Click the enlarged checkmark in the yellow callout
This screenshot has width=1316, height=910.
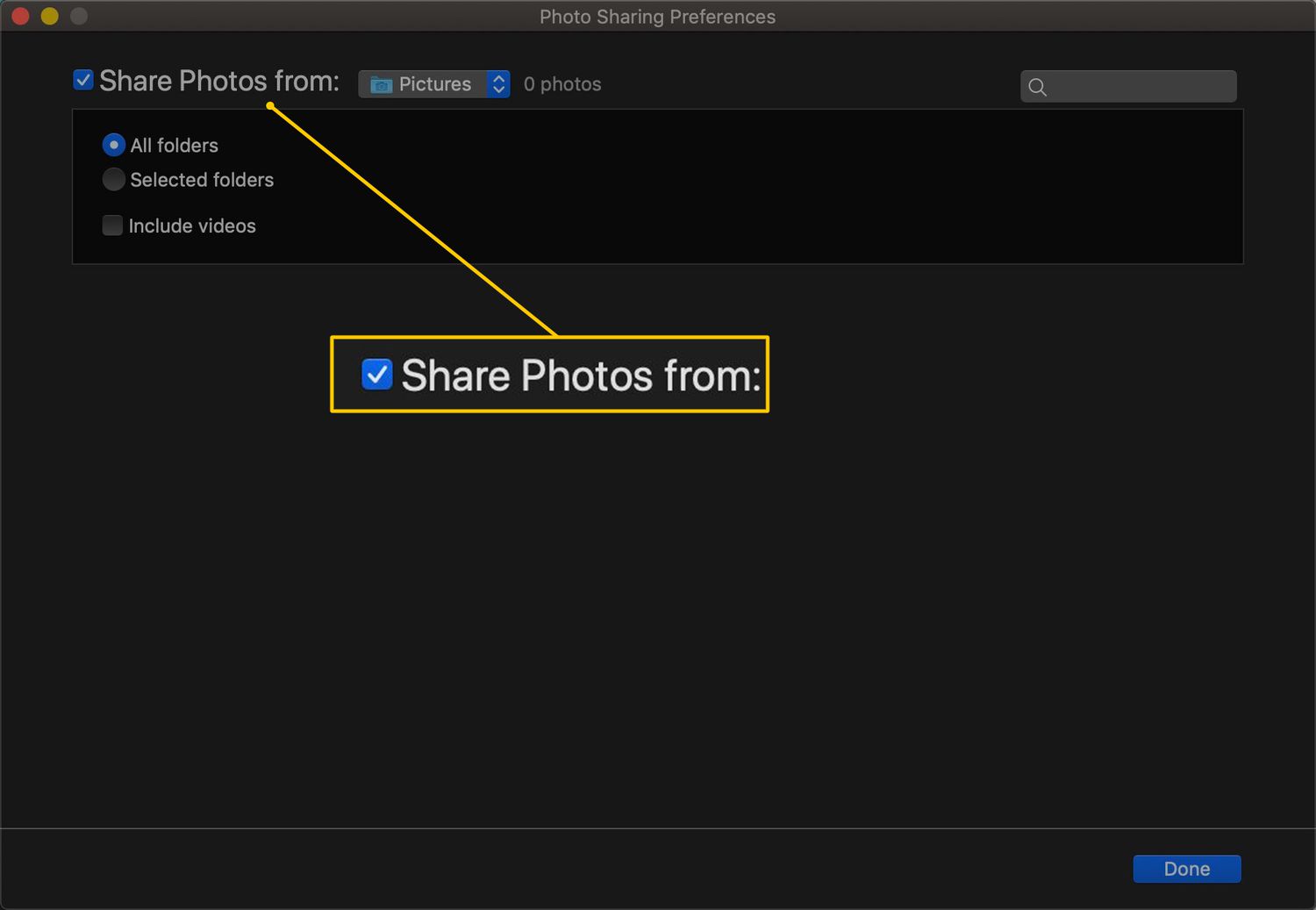click(377, 375)
